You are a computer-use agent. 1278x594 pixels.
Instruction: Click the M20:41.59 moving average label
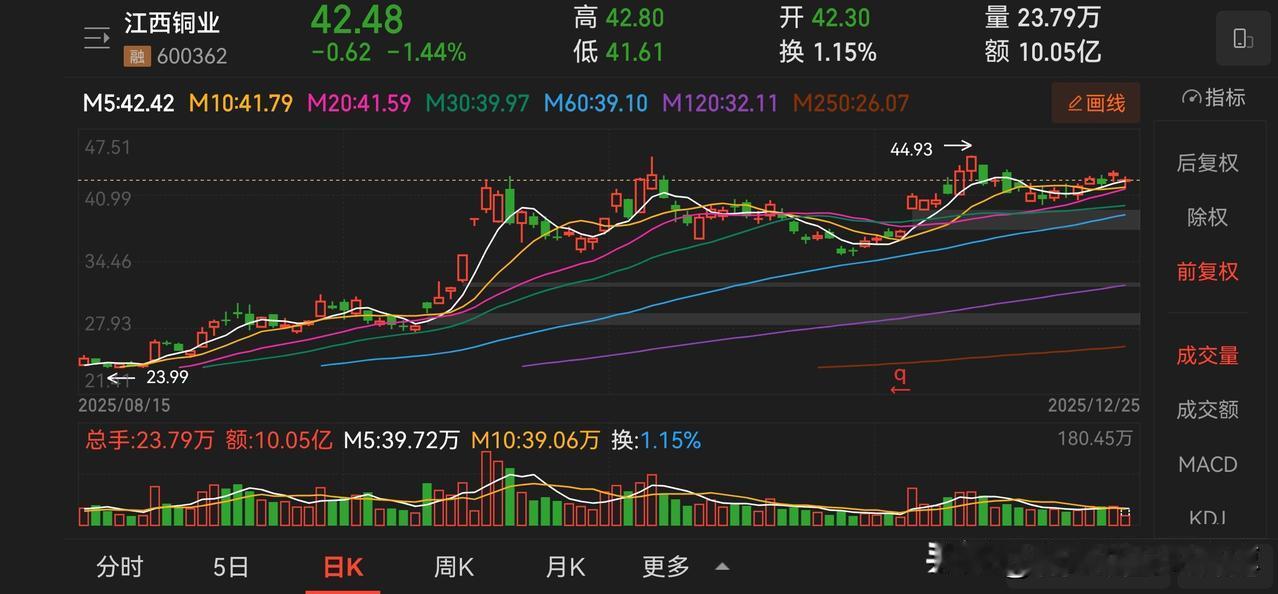click(x=359, y=103)
